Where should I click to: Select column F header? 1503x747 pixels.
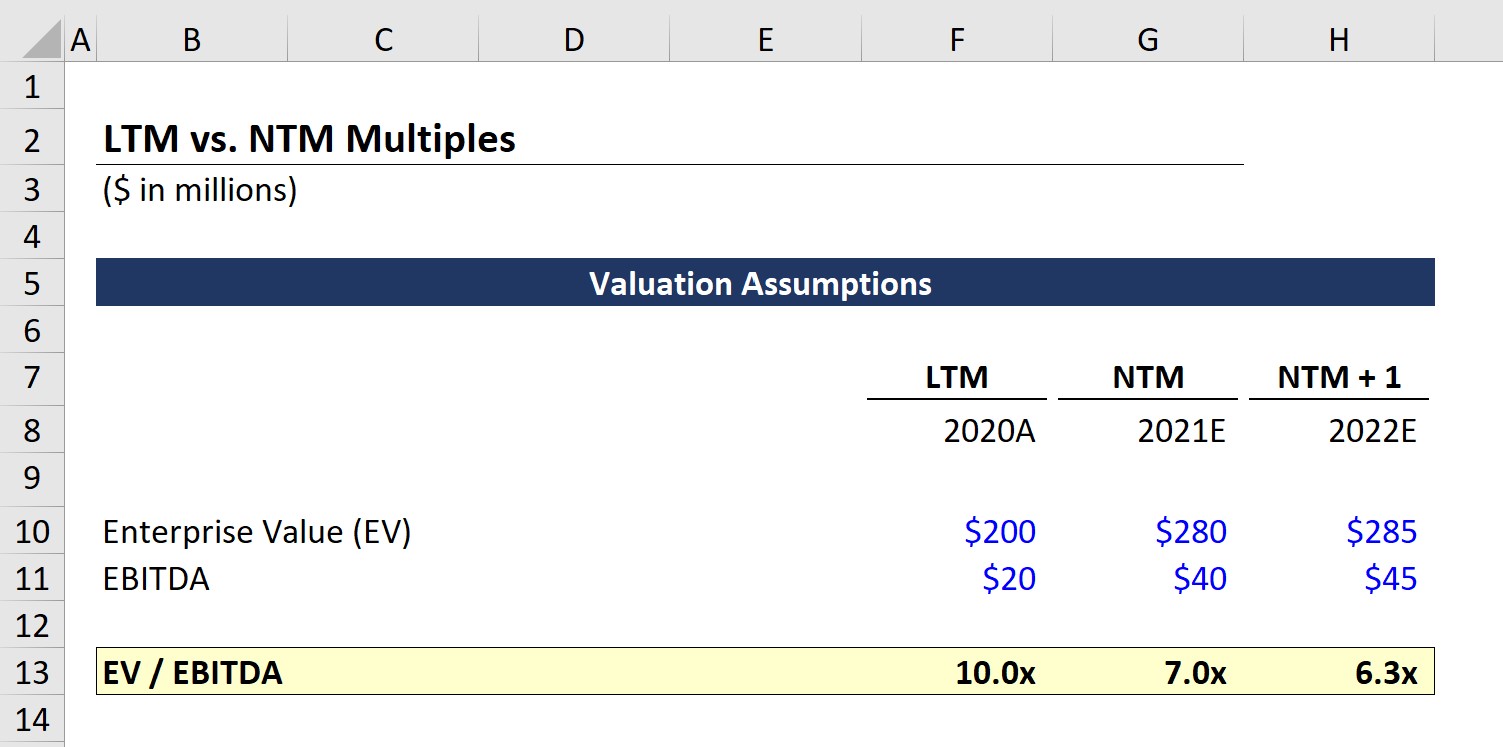[x=956, y=39]
